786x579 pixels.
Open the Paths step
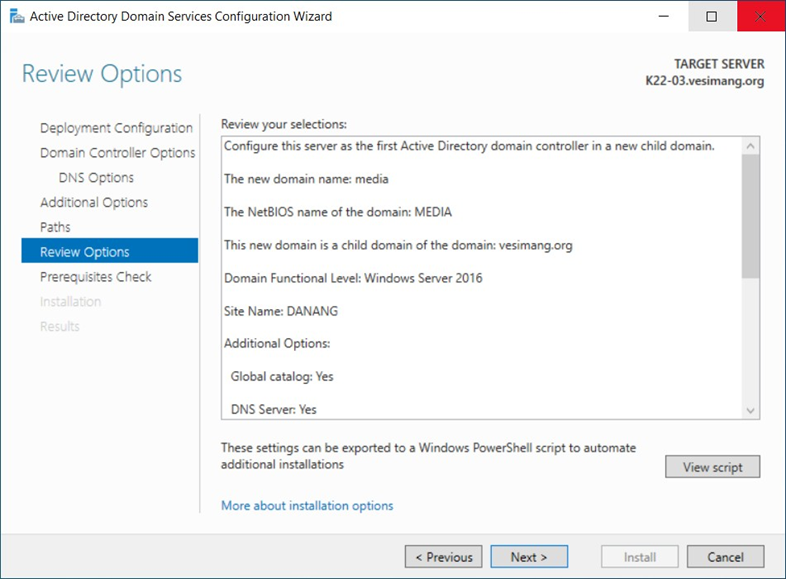point(55,227)
